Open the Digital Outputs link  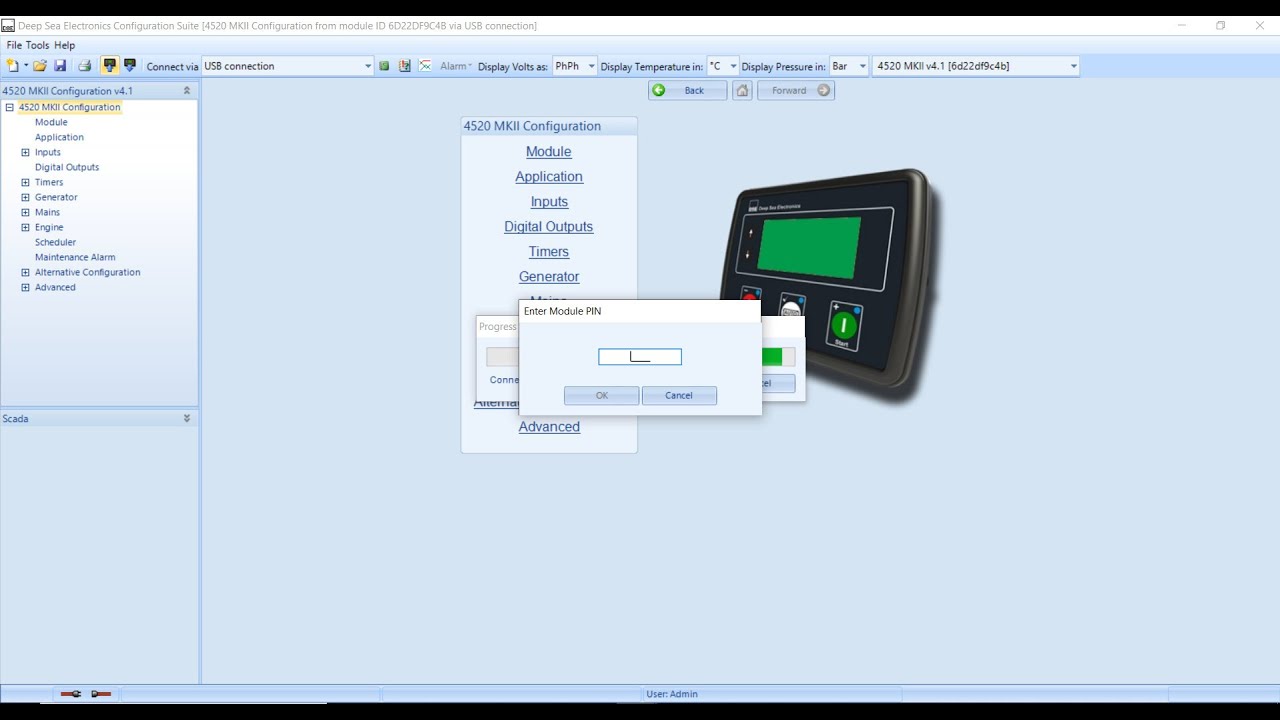[549, 227]
